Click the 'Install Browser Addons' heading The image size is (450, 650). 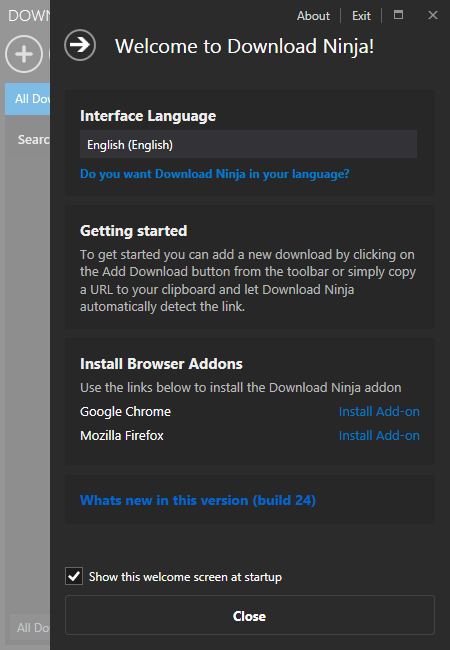click(161, 364)
